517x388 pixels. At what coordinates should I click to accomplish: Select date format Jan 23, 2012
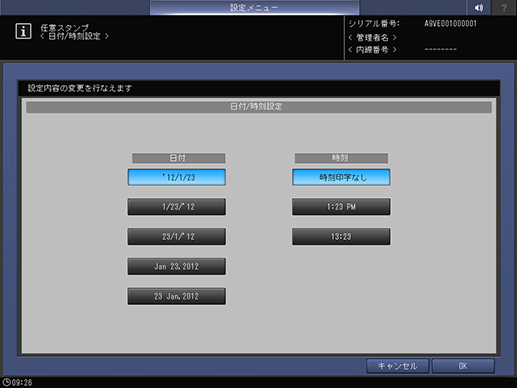(x=177, y=266)
